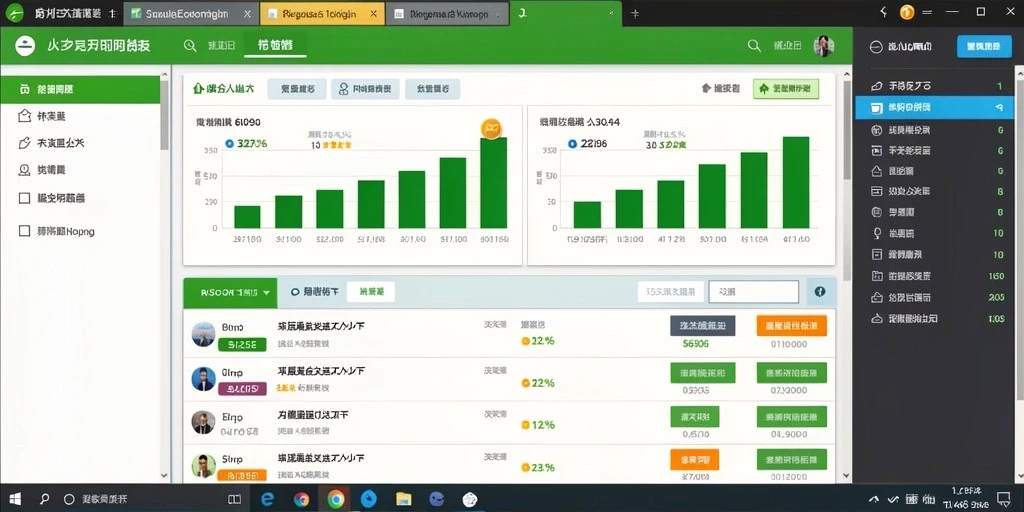The image size is (1024, 512).
Task: Switch to the 'SuвuleEoonoяgin' browser tab
Action: 189,13
